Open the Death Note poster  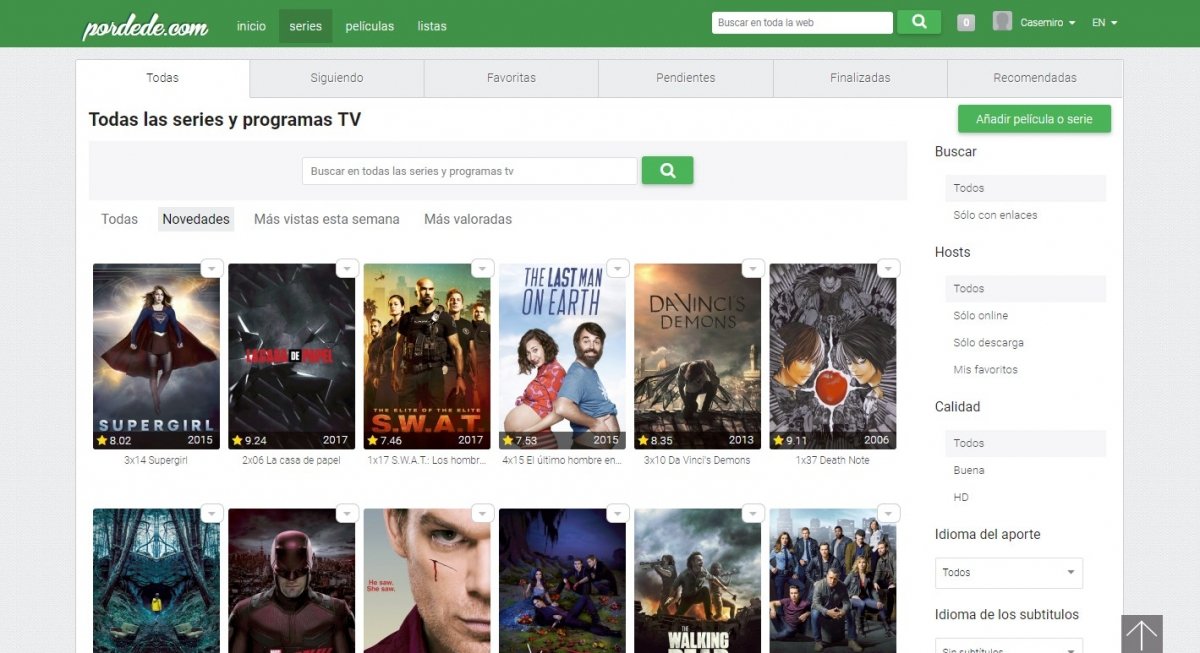pyautogui.click(x=833, y=356)
